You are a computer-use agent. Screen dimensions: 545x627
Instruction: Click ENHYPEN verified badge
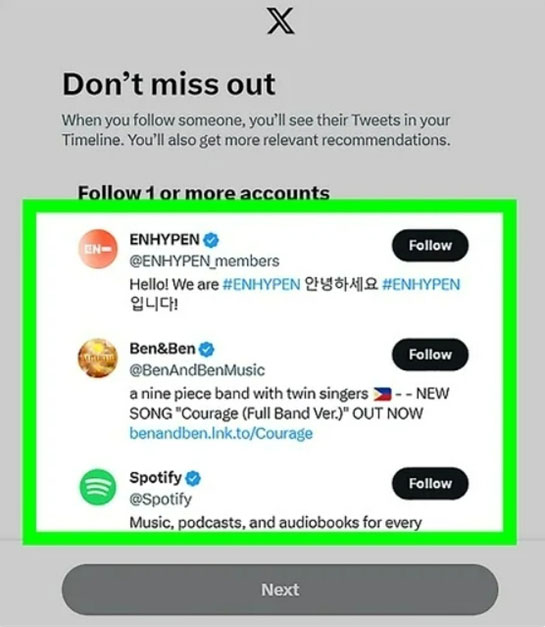point(211,240)
